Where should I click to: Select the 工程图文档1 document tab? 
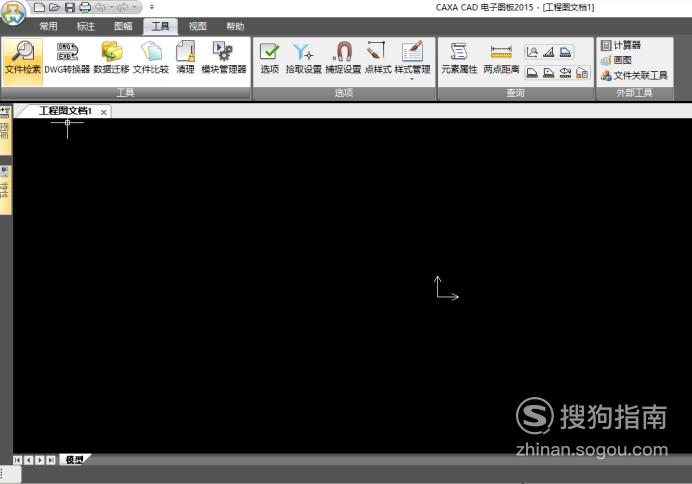click(65, 111)
